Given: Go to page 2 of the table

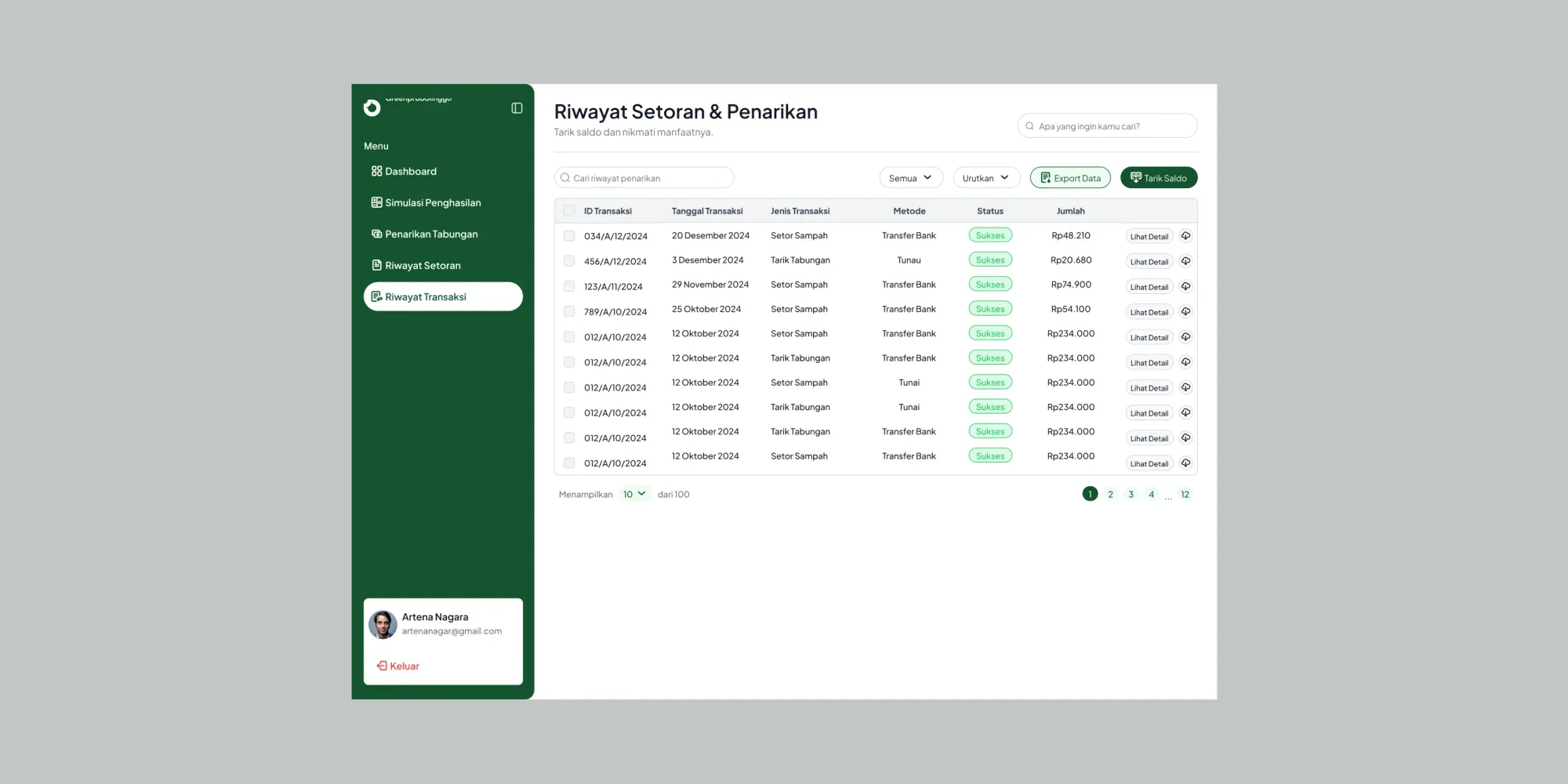Looking at the screenshot, I should [x=1110, y=494].
